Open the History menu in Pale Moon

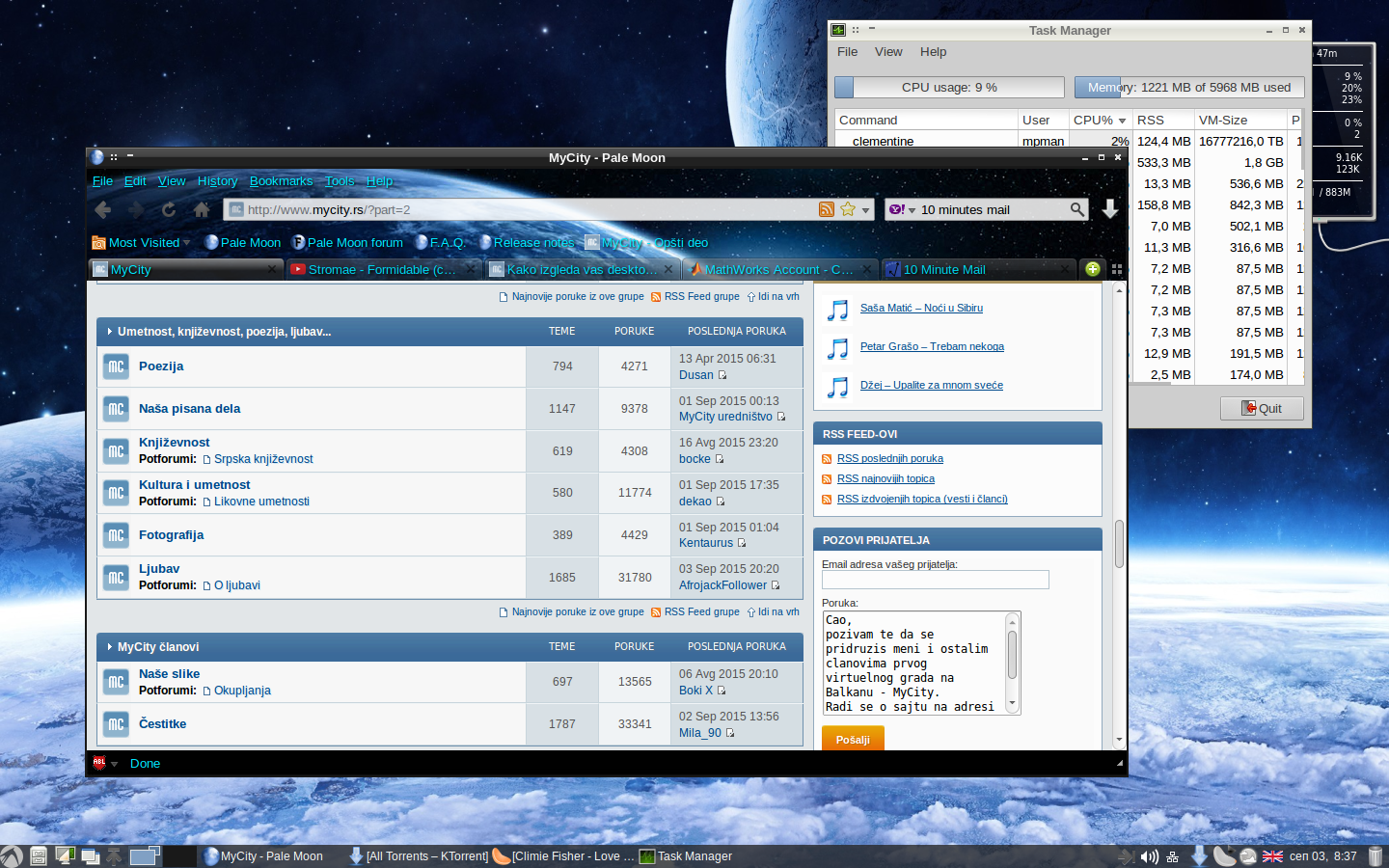click(217, 180)
